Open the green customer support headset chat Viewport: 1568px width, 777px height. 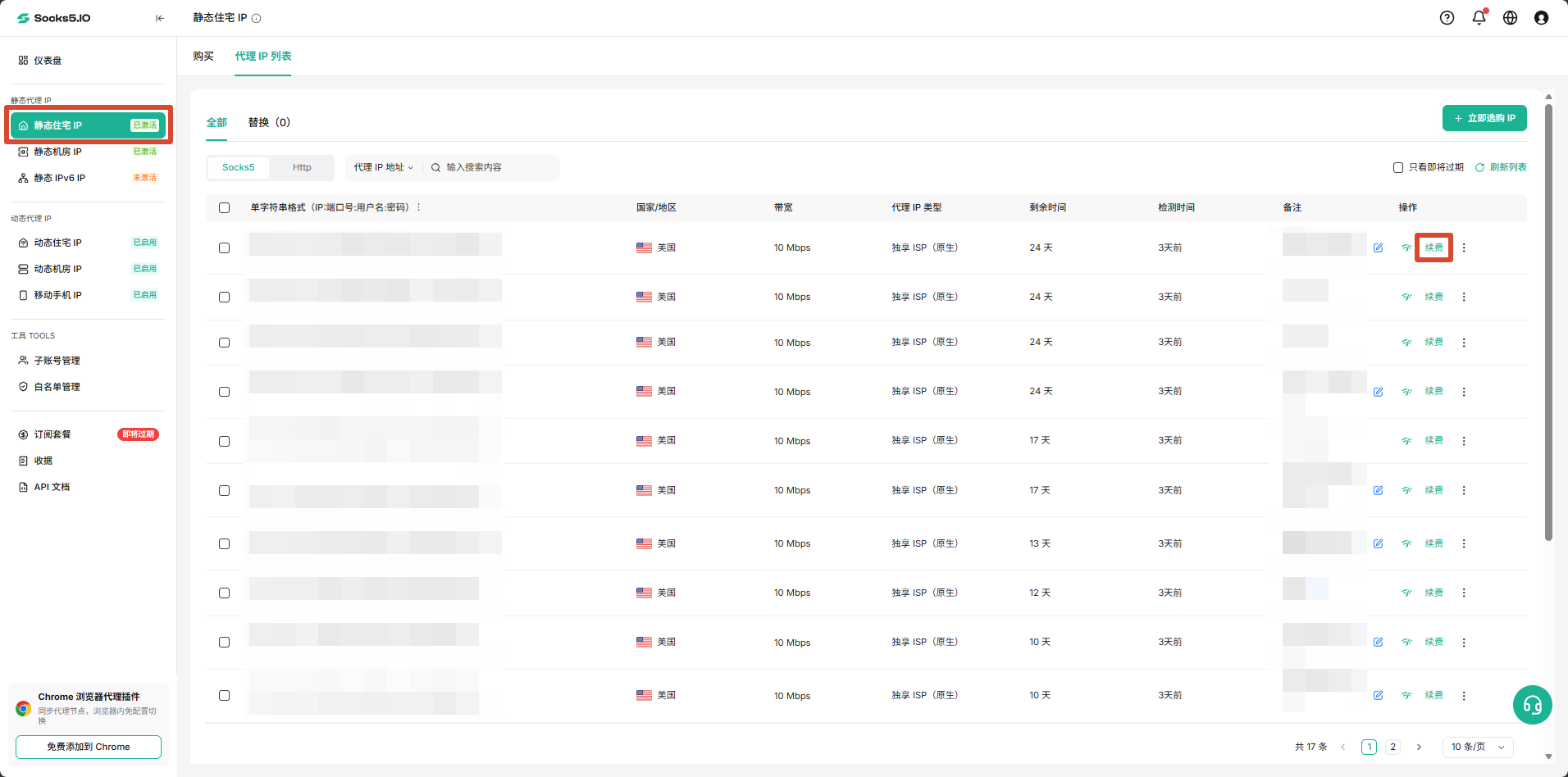1532,705
